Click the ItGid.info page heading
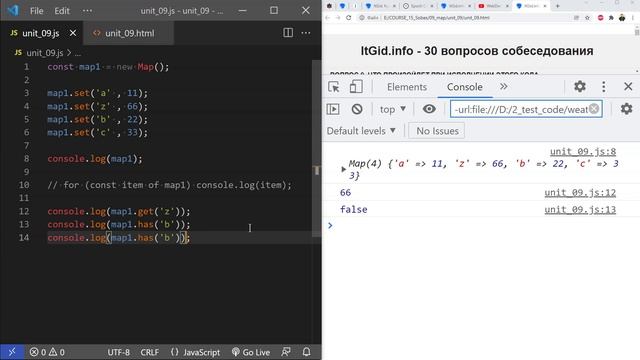 click(x=477, y=51)
